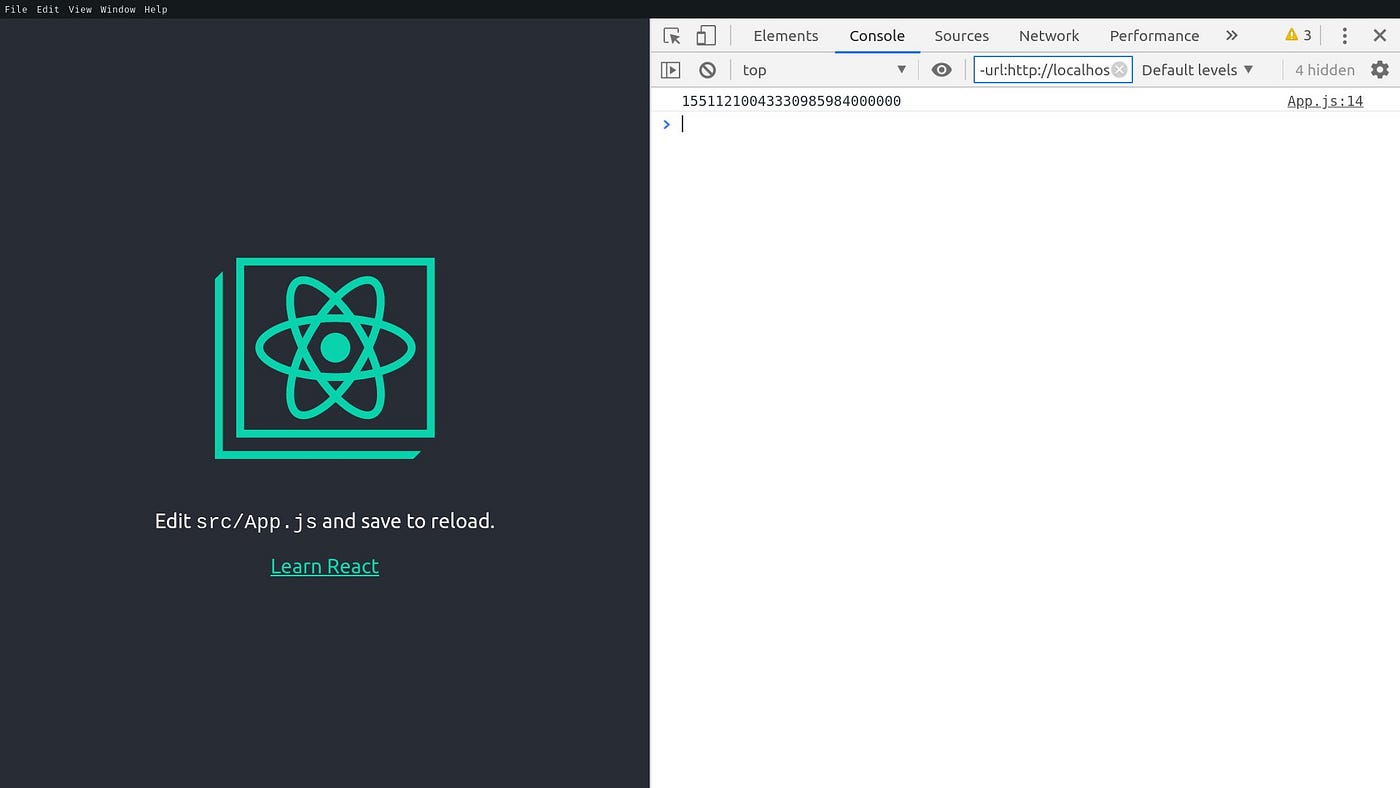This screenshot has height=788, width=1400.
Task: Open the View menu
Action: click(x=80, y=9)
